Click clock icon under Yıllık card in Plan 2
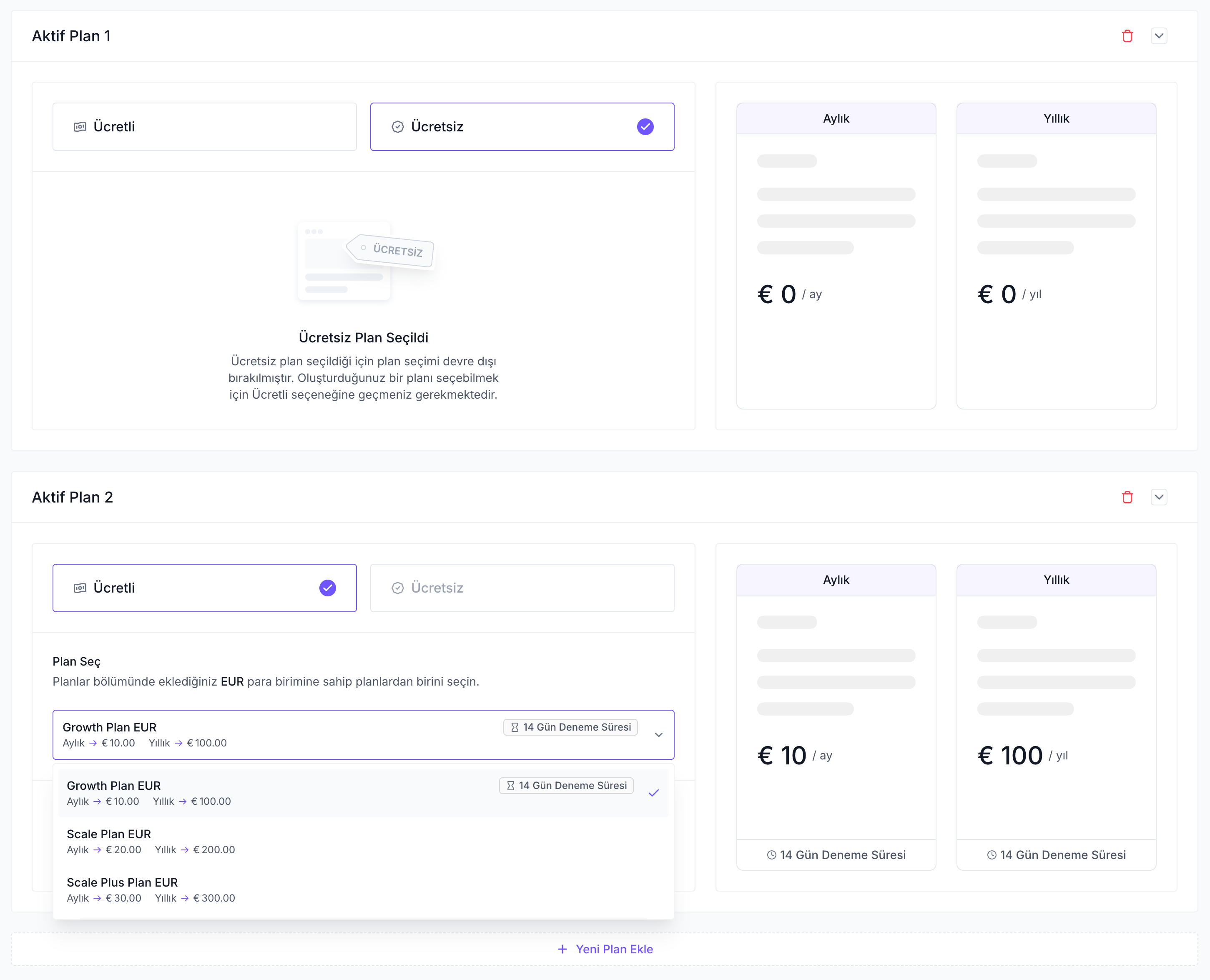 pos(992,855)
